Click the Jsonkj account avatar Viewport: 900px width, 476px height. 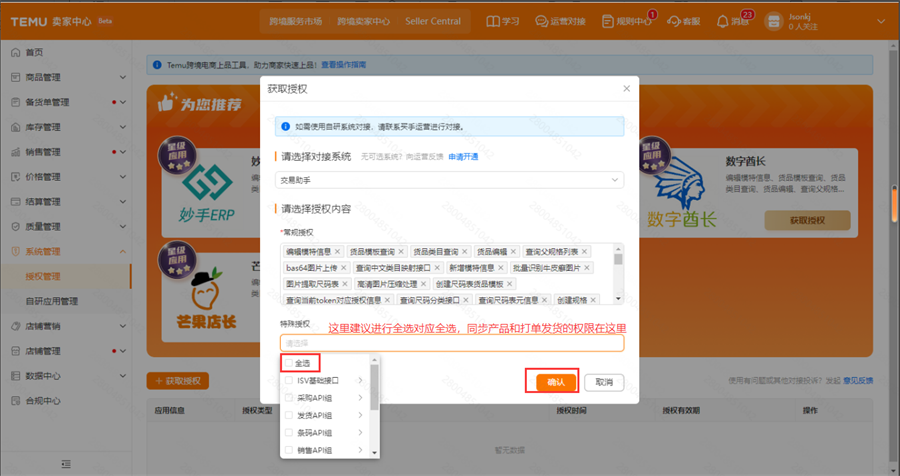(774, 22)
